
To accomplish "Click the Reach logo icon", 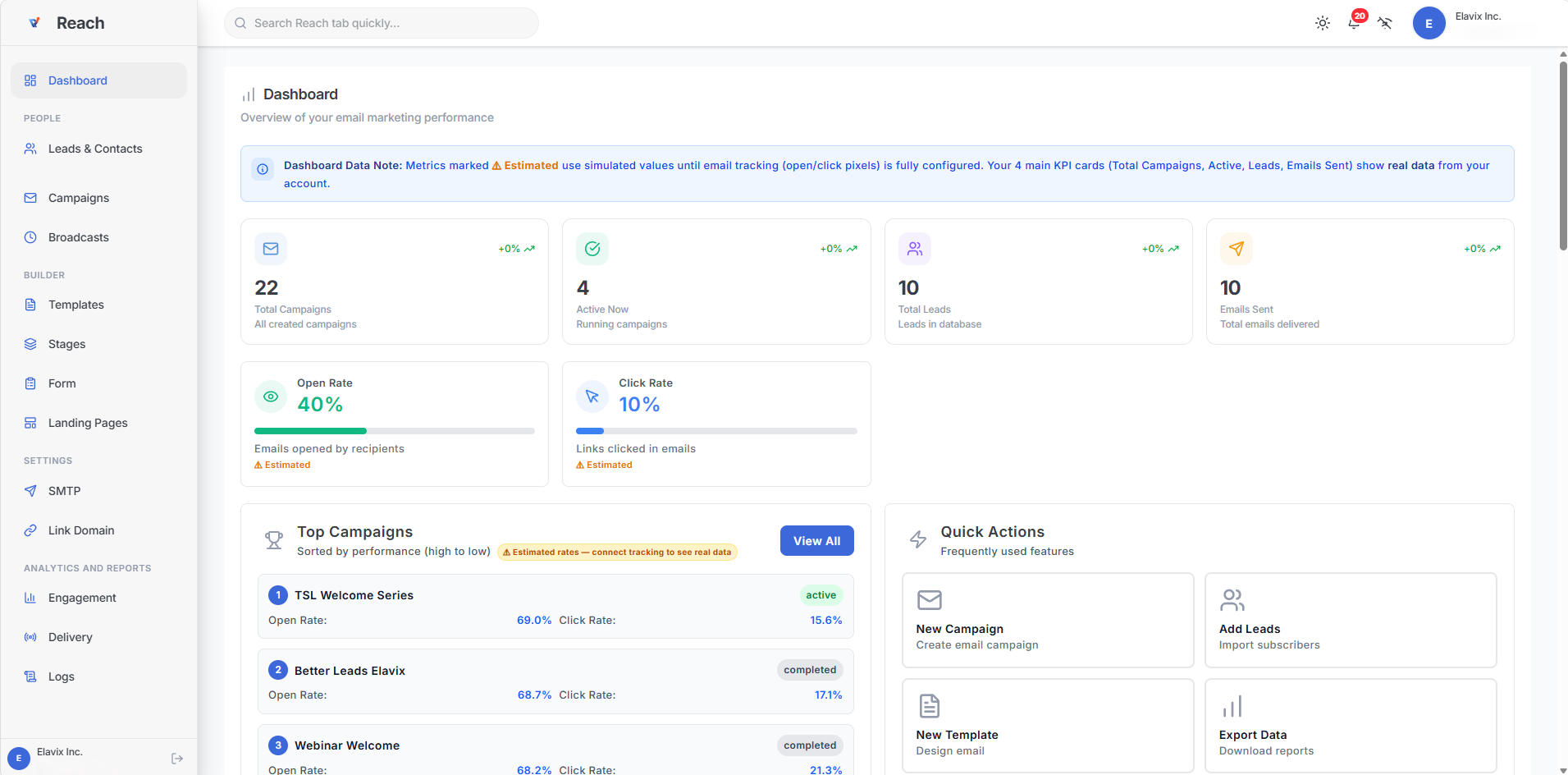I will (x=34, y=23).
